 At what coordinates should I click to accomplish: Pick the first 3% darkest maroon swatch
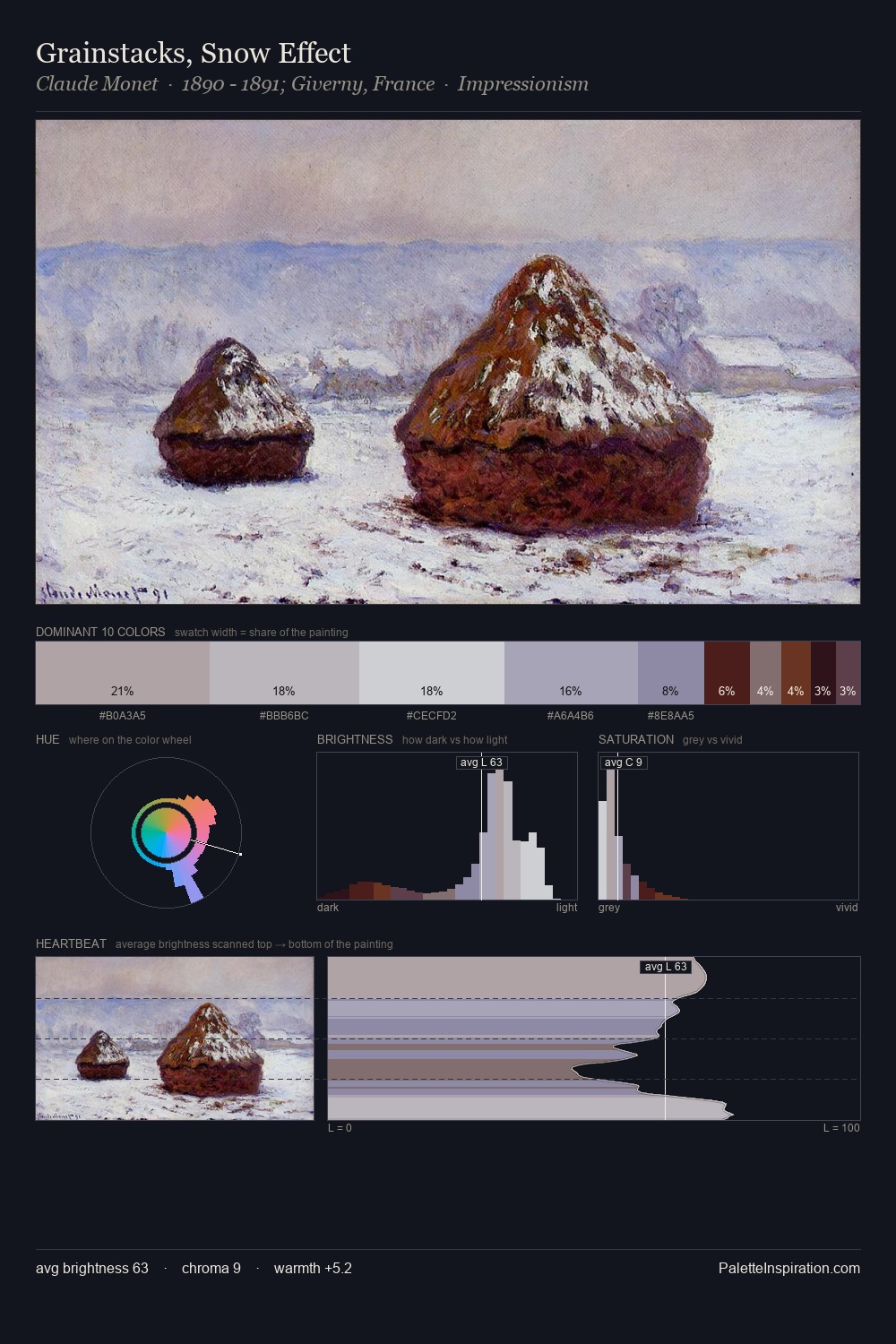pos(823,673)
